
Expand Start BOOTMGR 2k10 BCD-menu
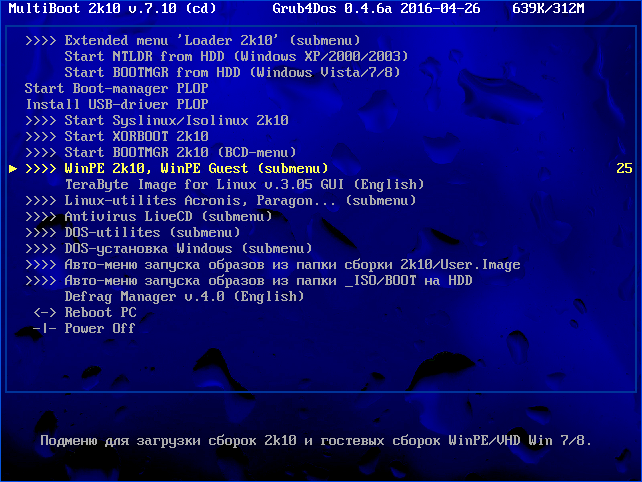click(160, 152)
